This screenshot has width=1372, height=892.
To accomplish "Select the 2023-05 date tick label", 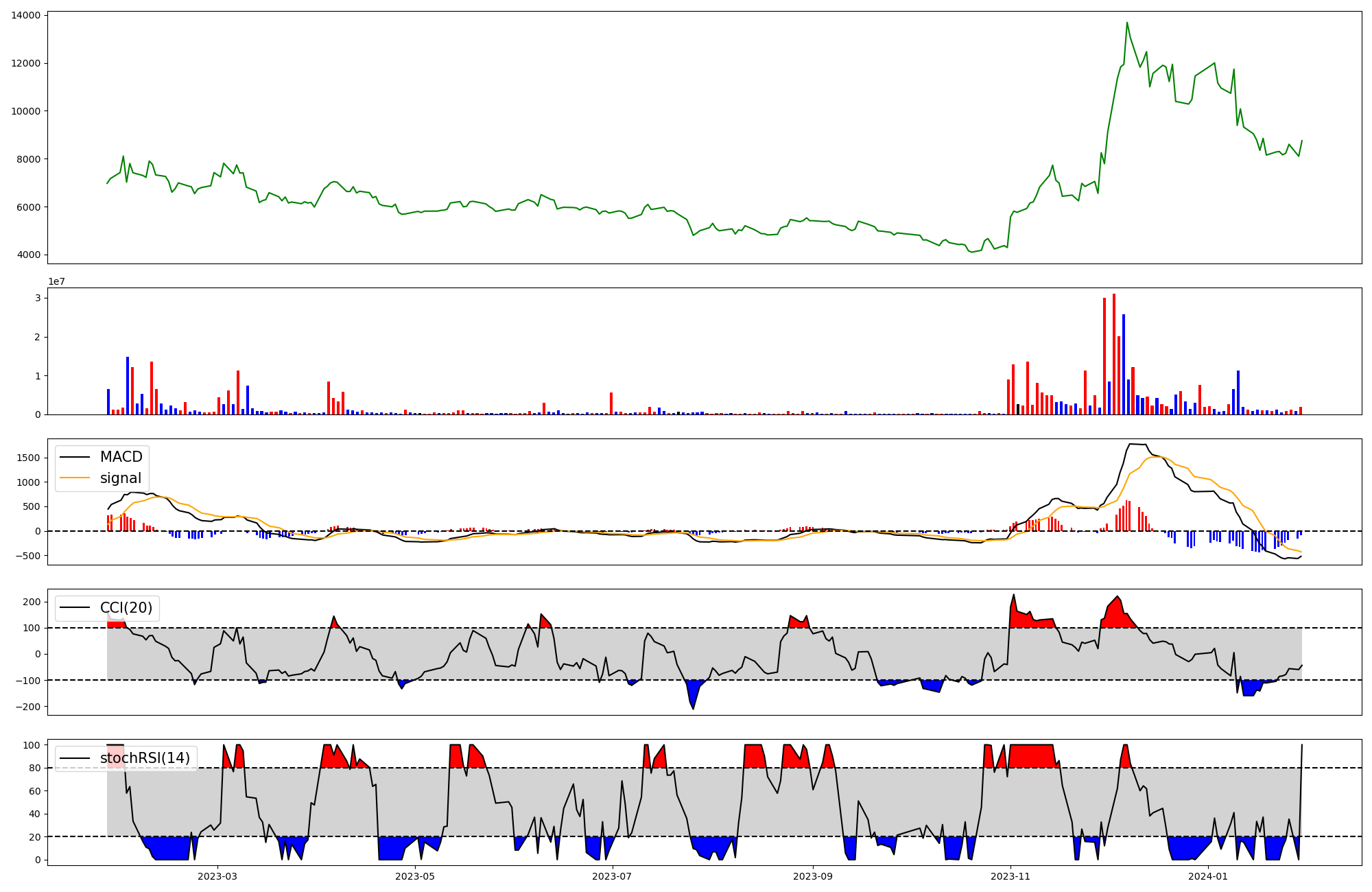I will pos(414,876).
